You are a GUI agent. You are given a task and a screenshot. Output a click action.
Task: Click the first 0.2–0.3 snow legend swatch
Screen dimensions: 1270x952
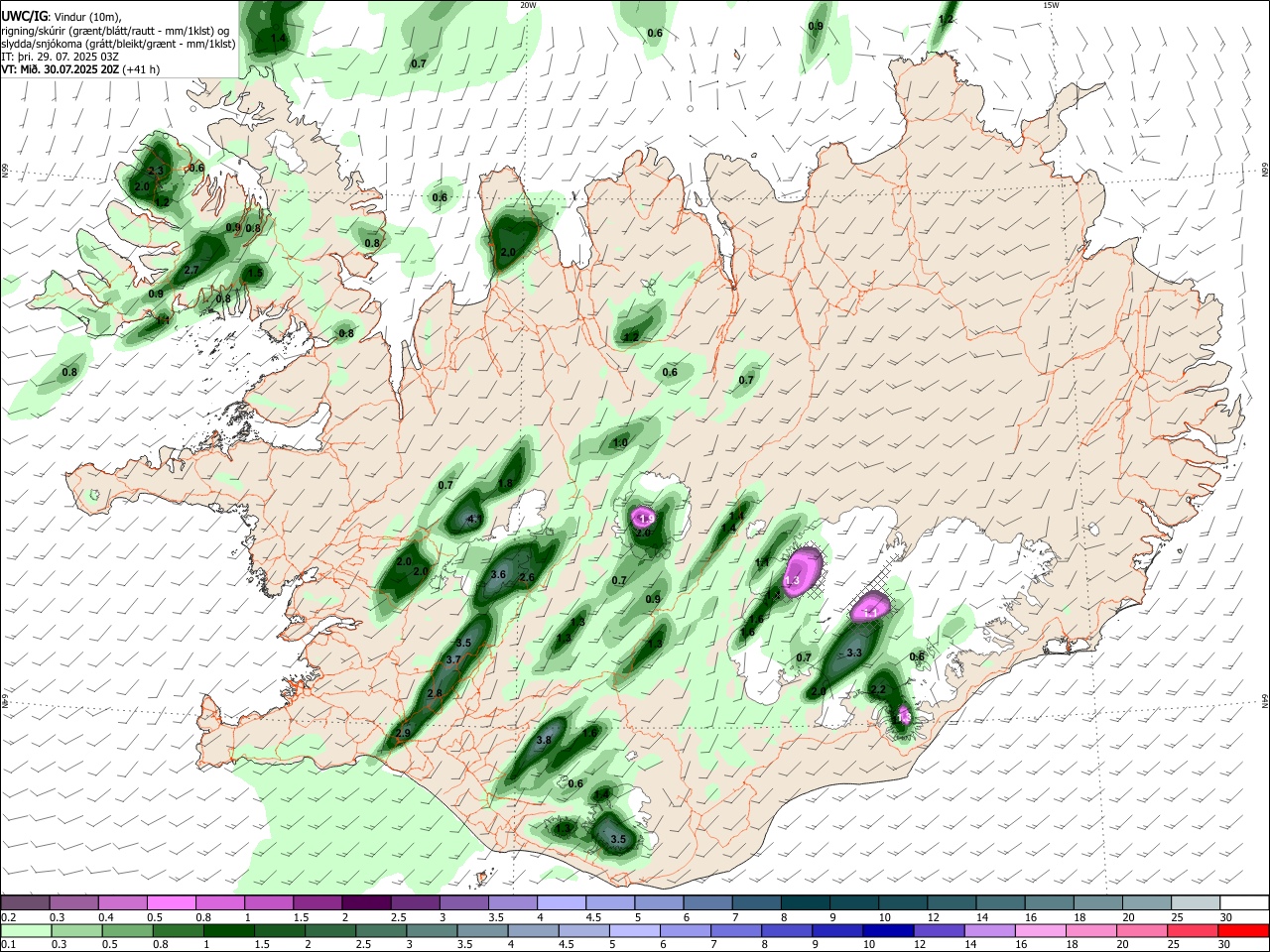(x=25, y=902)
